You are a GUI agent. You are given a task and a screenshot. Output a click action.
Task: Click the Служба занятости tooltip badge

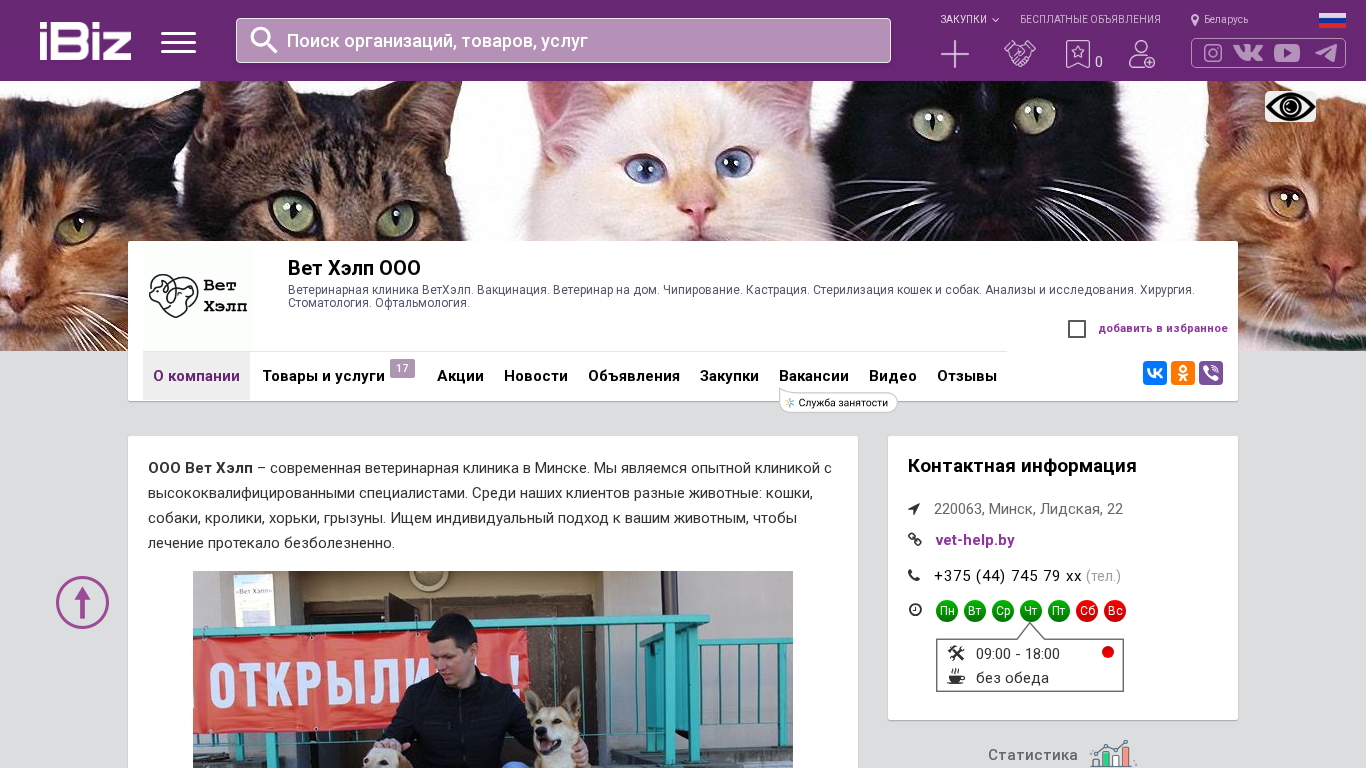tap(838, 402)
